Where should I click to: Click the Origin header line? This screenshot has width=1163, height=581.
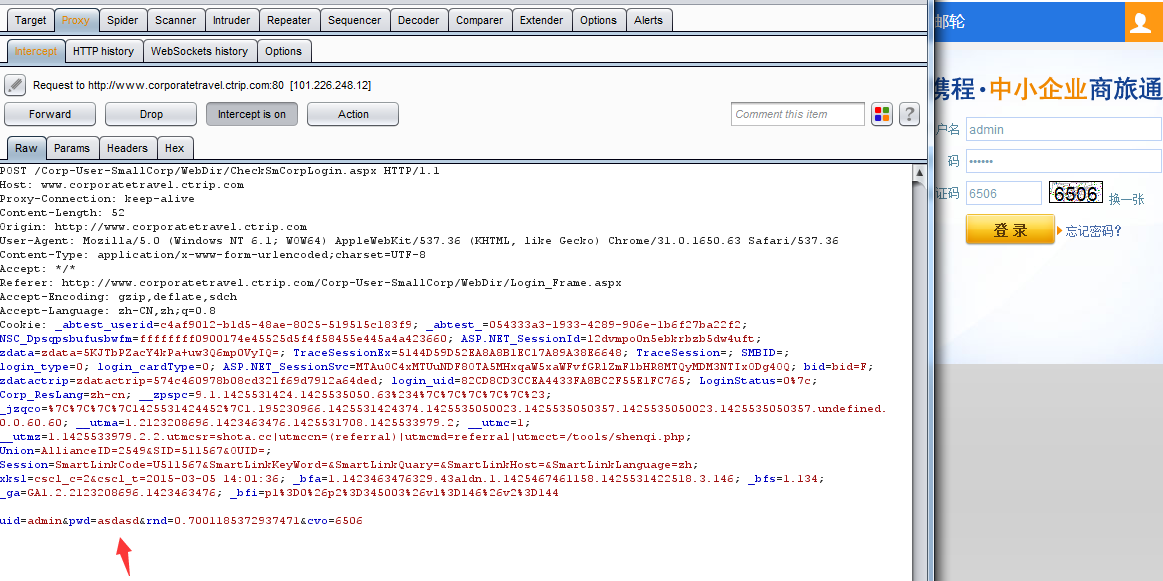[154, 227]
